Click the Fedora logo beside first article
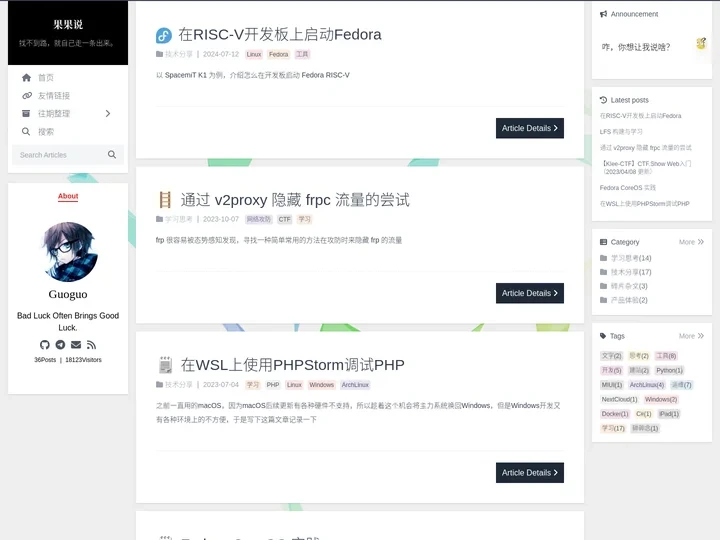 164,35
